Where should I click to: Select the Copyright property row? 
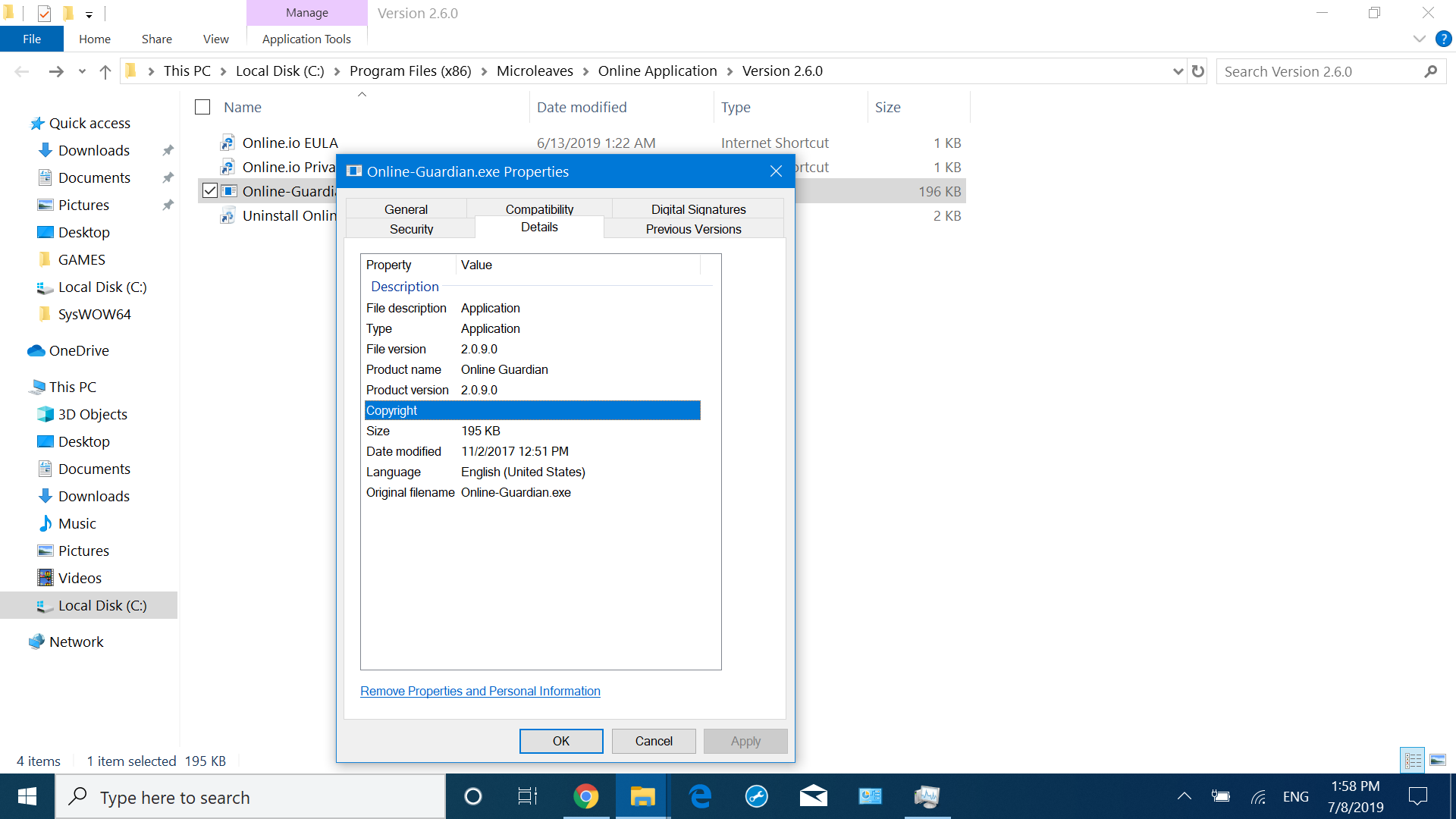(x=532, y=410)
